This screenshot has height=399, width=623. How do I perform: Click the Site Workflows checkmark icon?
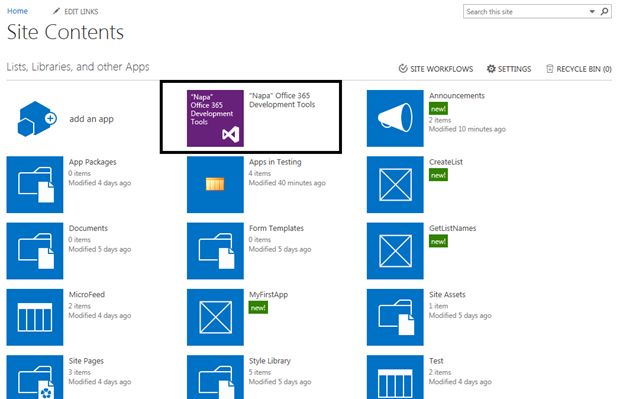[x=403, y=69]
